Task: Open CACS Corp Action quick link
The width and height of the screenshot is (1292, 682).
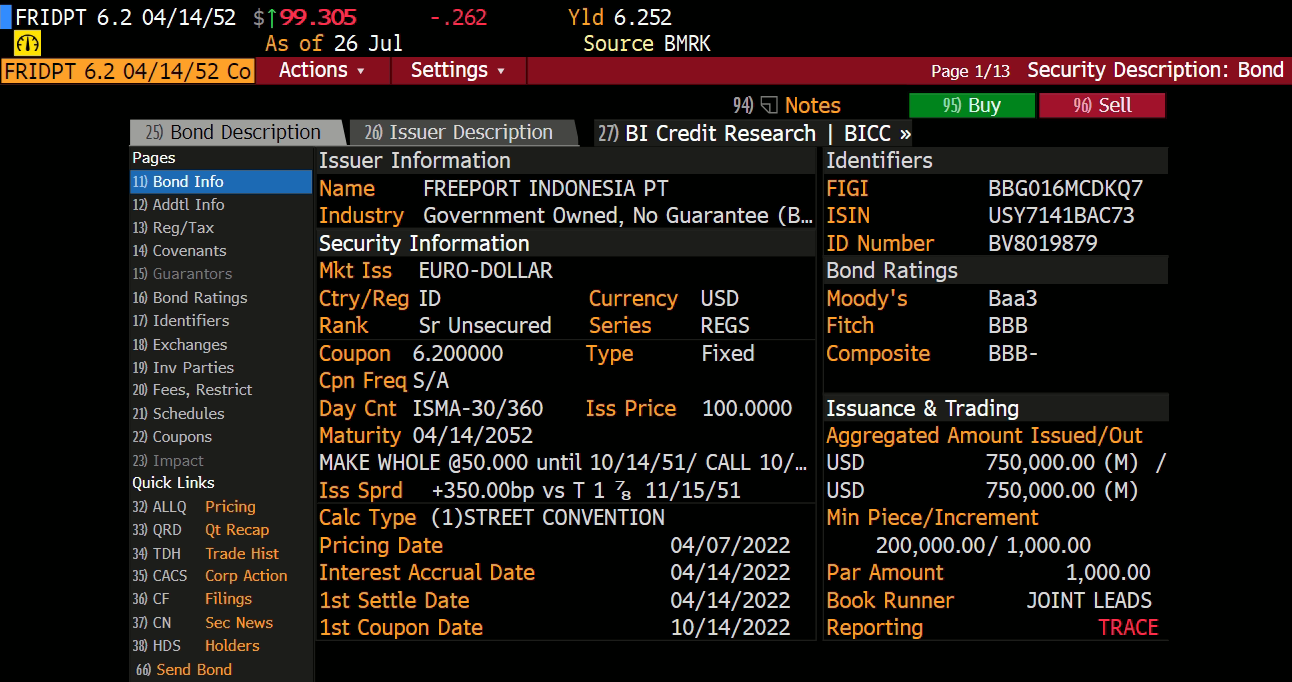Action: (x=209, y=576)
